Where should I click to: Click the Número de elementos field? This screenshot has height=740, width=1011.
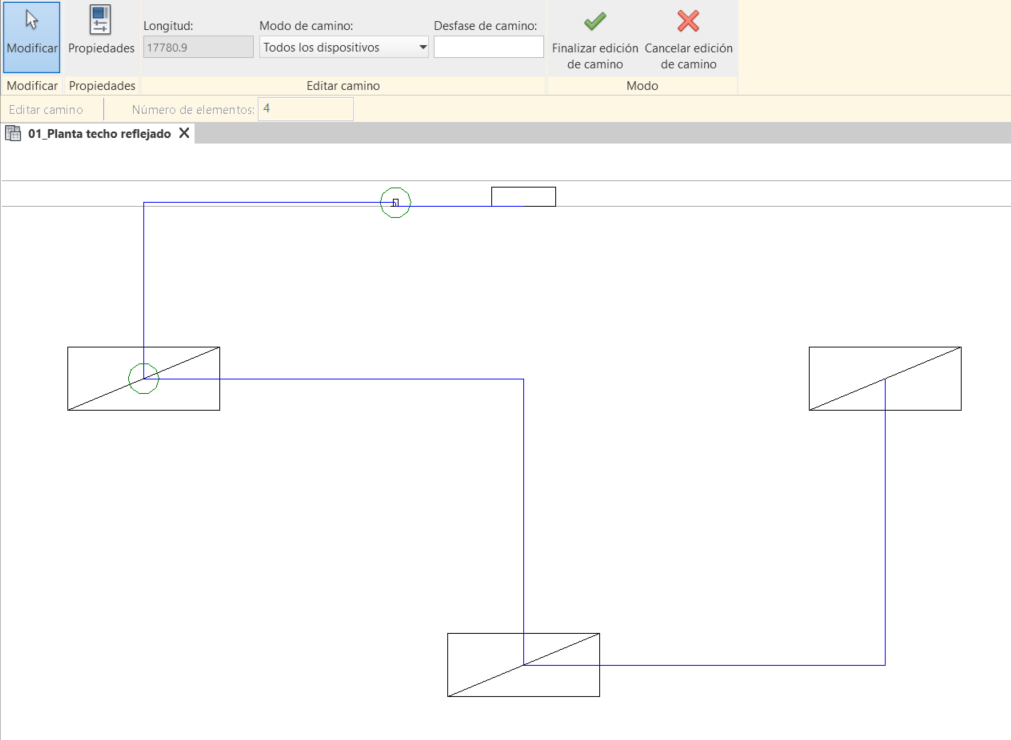pos(306,109)
